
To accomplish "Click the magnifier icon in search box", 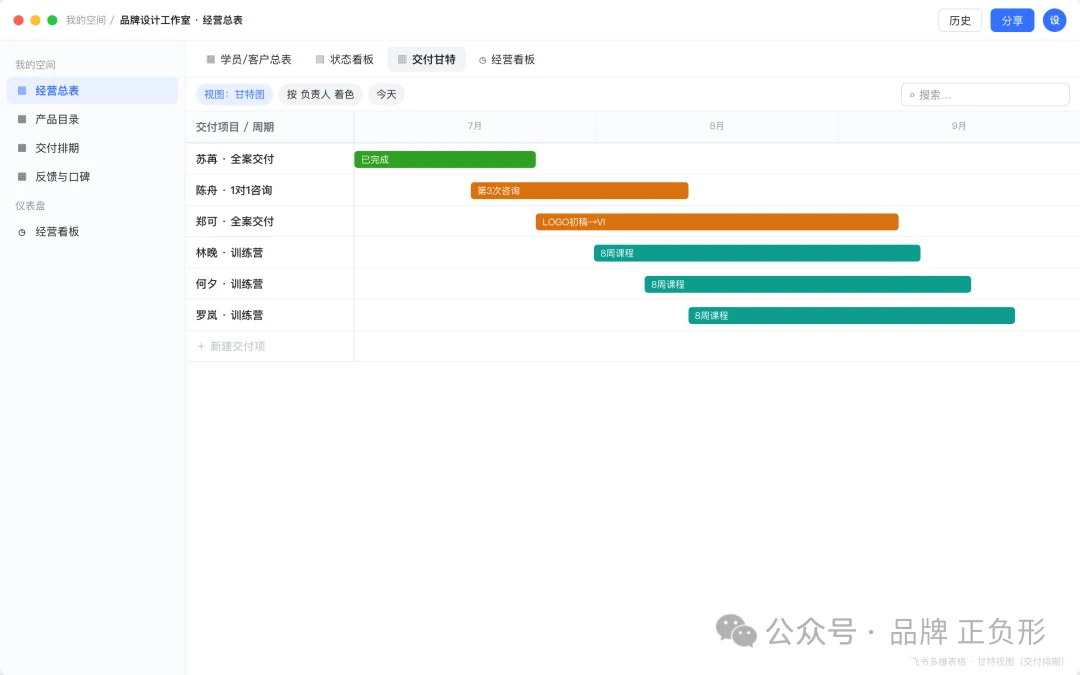I will tap(912, 95).
